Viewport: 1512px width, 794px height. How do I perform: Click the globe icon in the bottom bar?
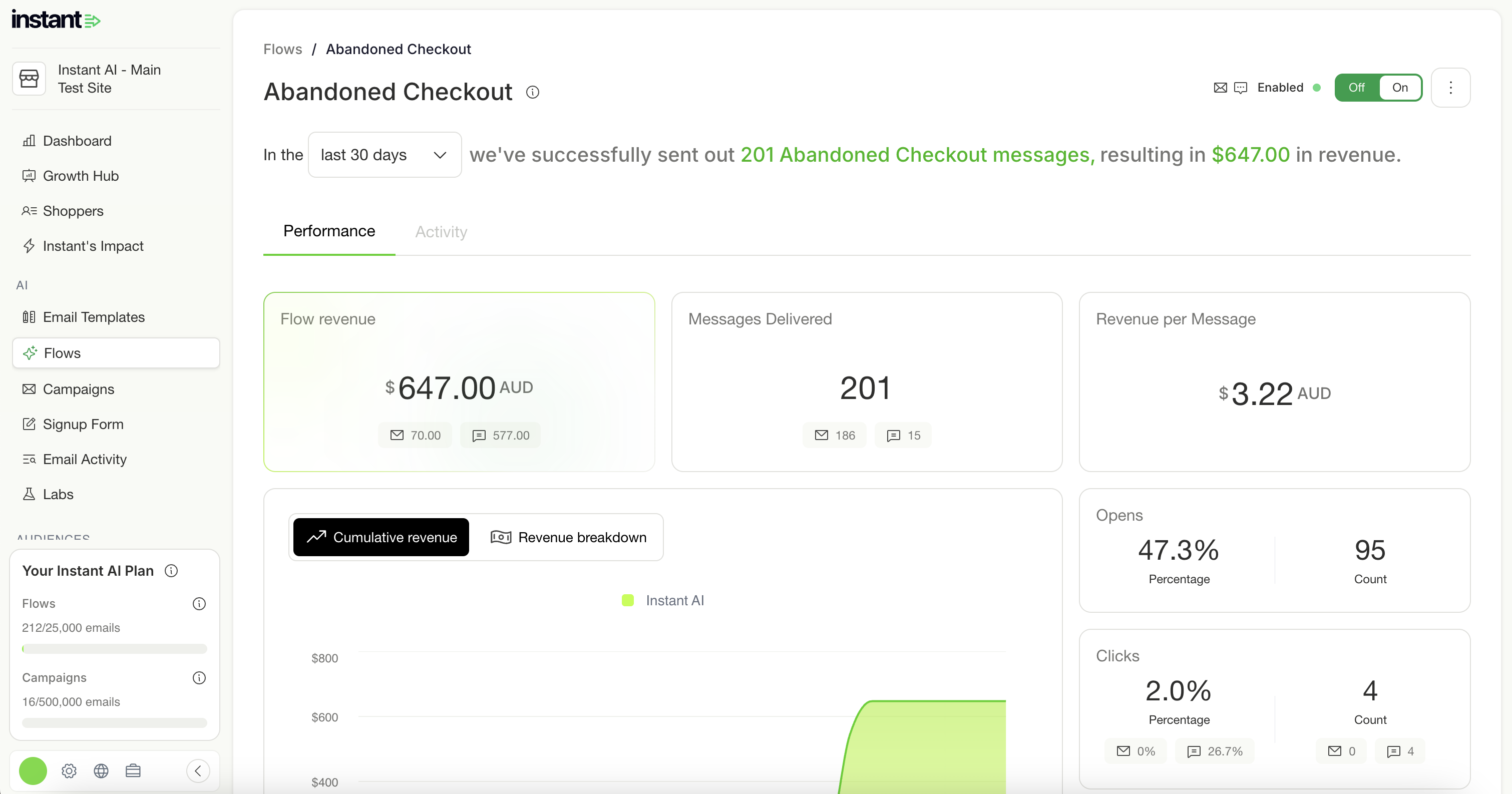(101, 770)
